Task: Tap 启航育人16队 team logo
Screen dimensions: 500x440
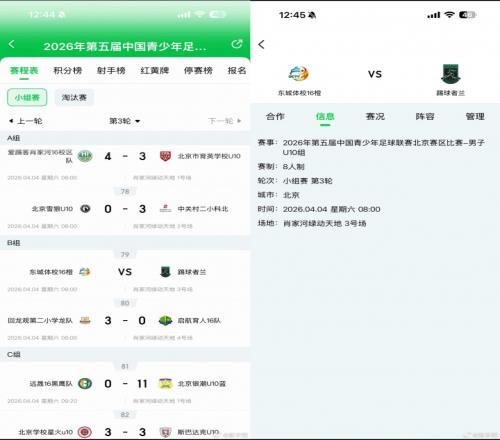Action: [165, 320]
